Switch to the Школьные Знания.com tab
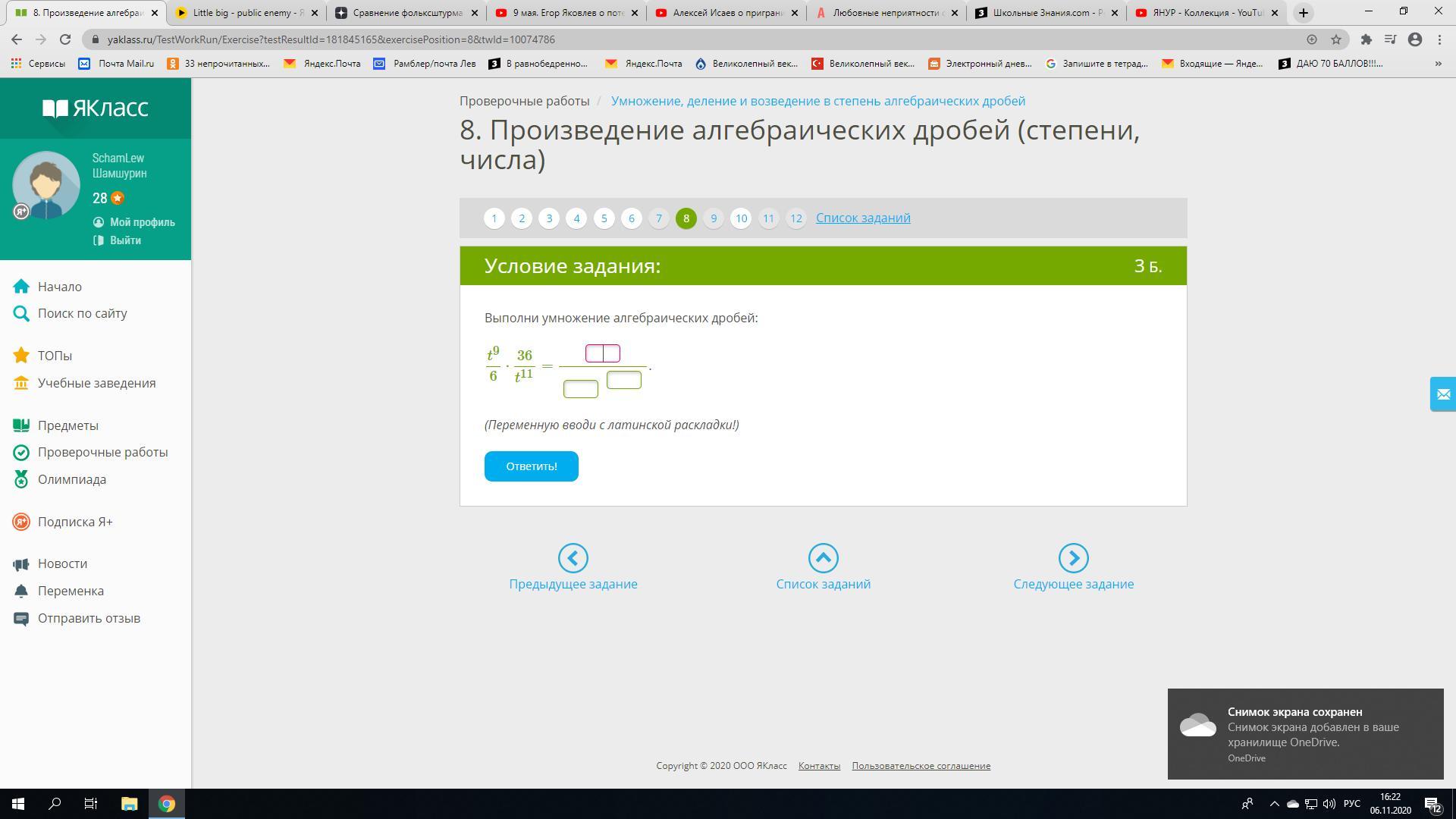 click(x=1045, y=13)
